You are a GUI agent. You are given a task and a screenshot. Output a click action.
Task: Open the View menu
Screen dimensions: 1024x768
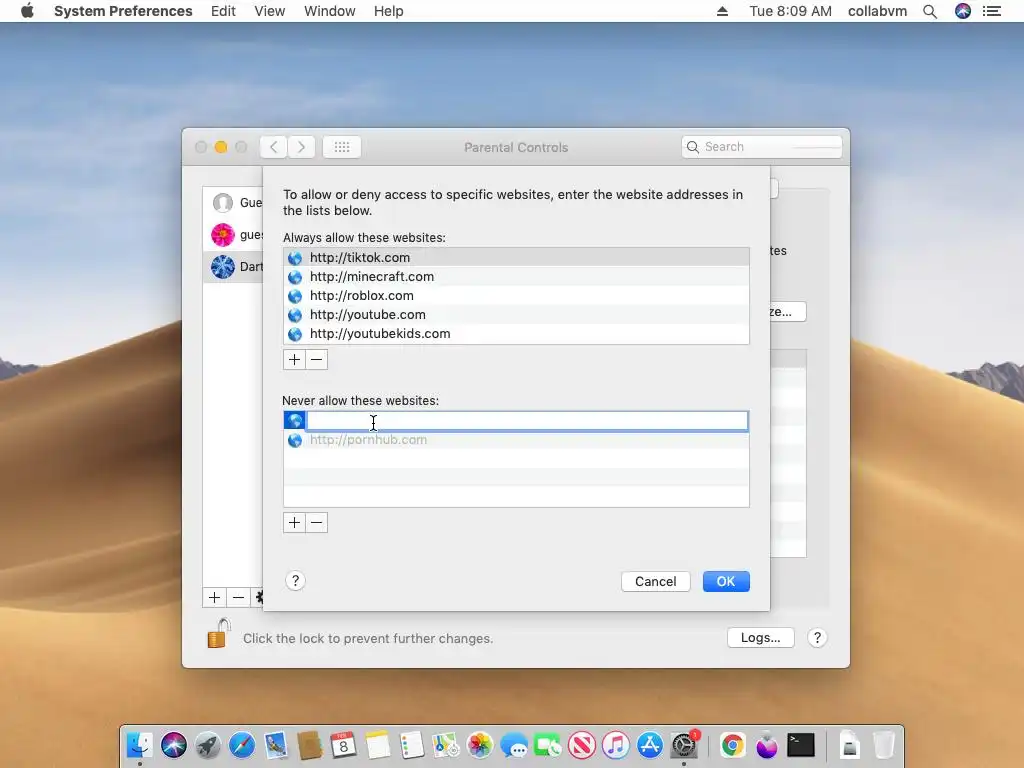(270, 11)
